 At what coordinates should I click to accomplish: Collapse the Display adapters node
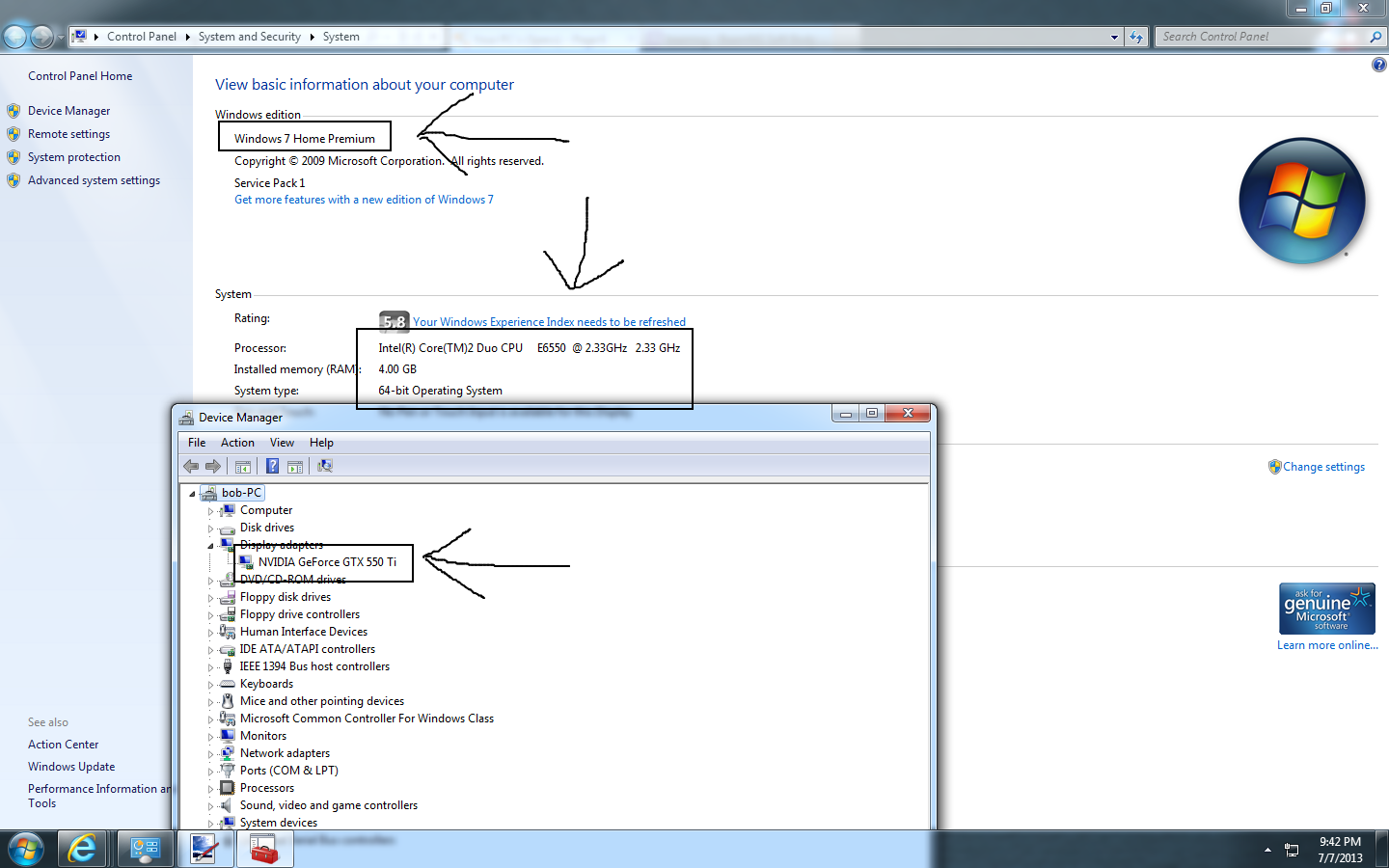click(x=210, y=546)
